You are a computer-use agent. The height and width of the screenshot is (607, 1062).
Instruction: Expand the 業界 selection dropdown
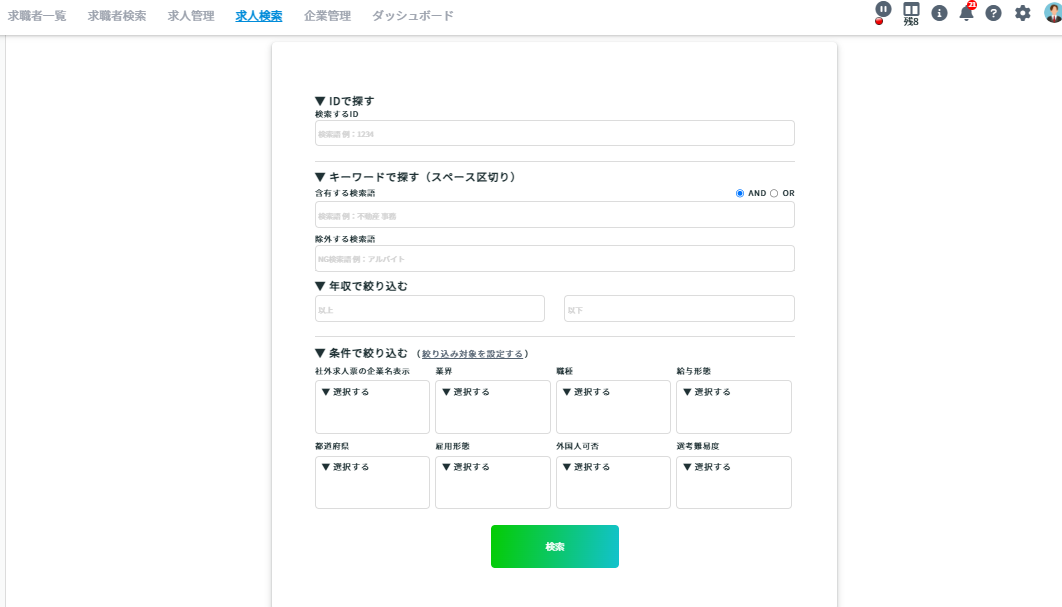pyautogui.click(x=492, y=406)
